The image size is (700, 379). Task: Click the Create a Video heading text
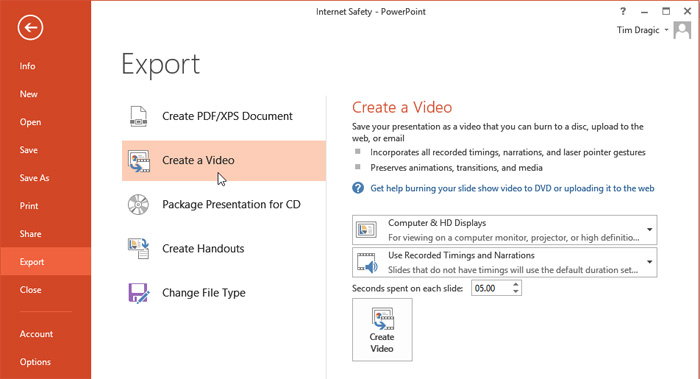[402, 107]
